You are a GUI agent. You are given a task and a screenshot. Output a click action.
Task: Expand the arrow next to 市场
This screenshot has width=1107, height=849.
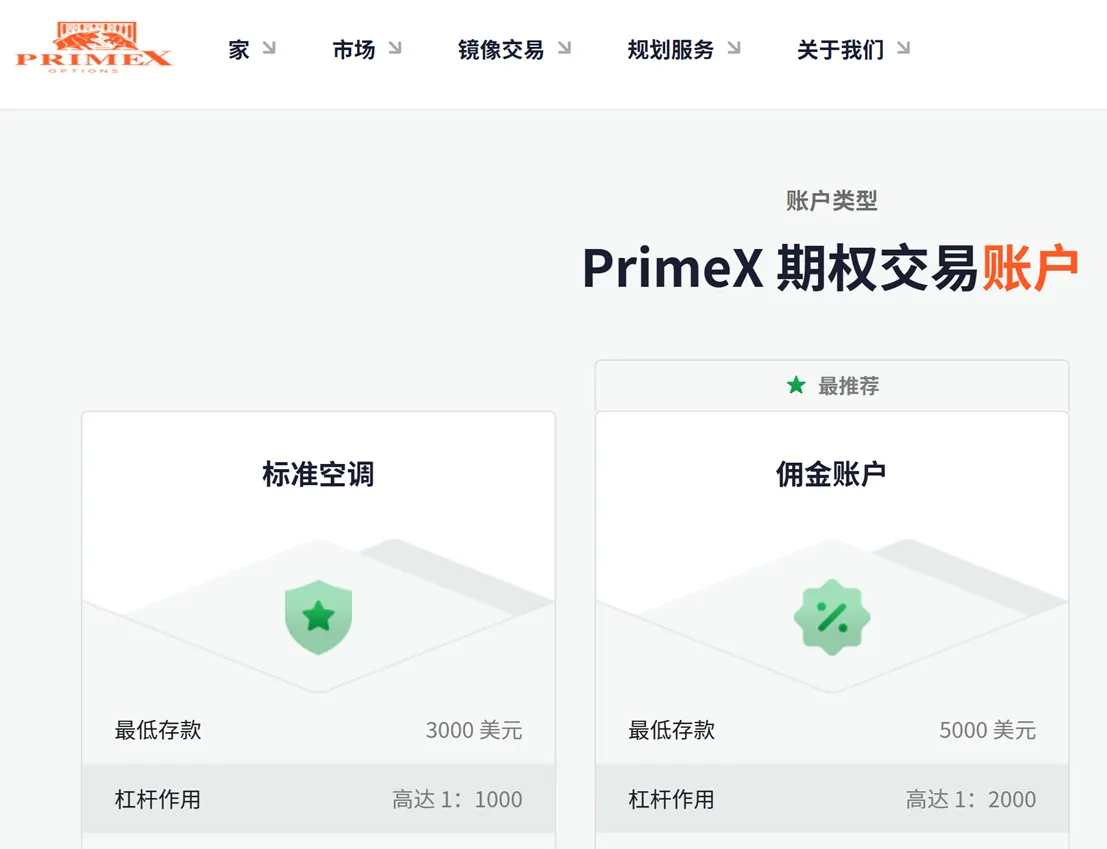click(395, 48)
